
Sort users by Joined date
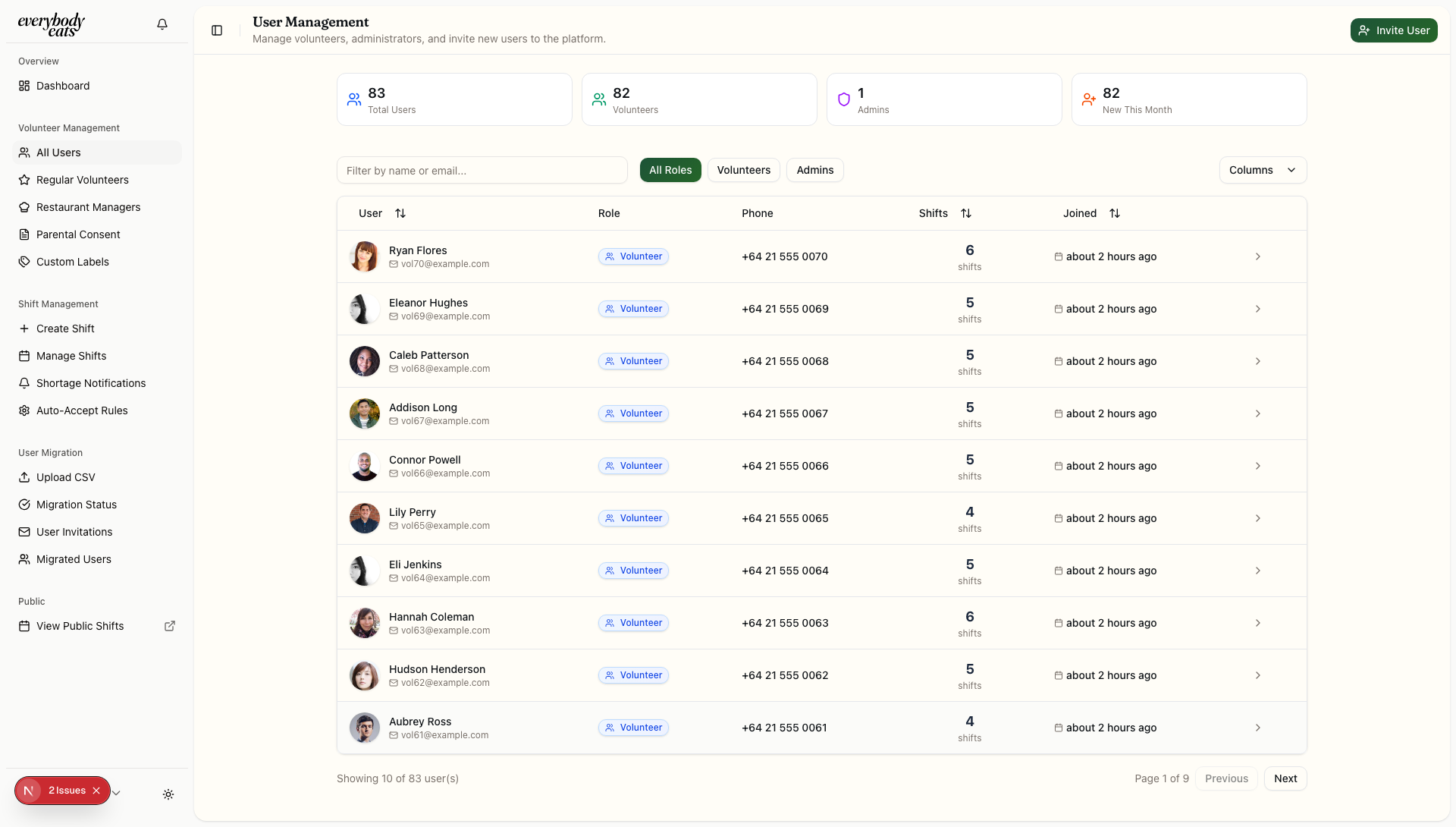point(1114,213)
